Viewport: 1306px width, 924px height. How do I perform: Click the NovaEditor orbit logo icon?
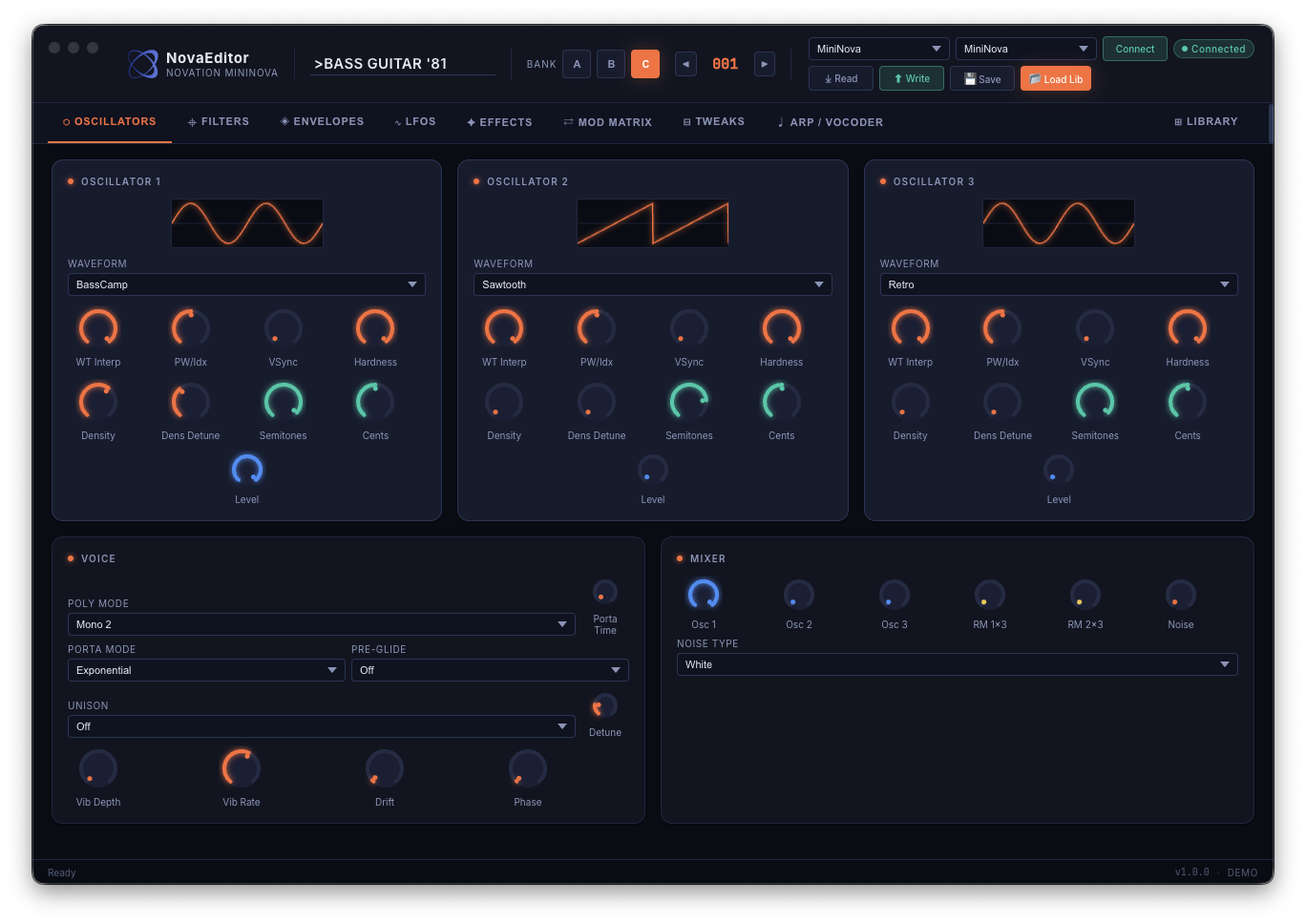[143, 64]
